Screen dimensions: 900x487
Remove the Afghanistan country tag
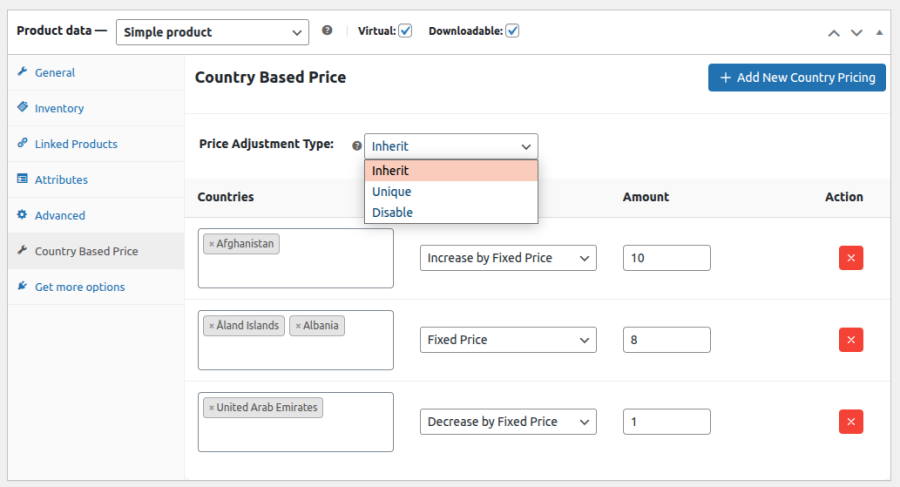coord(211,244)
